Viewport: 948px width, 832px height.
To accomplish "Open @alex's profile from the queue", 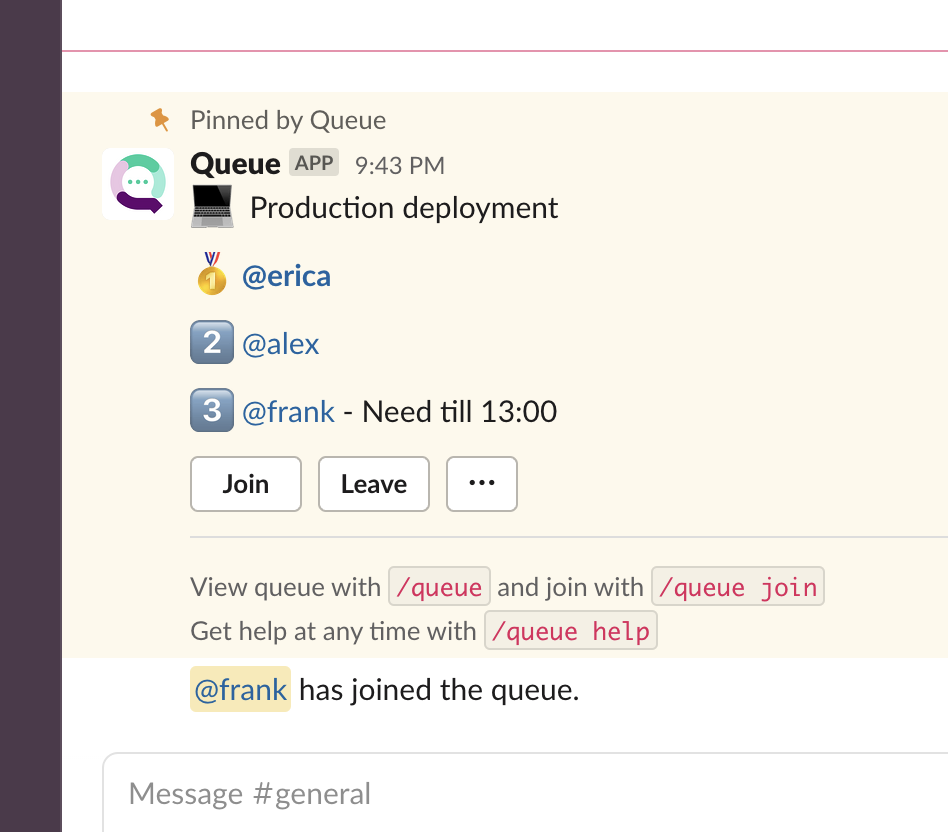I will click(280, 343).
